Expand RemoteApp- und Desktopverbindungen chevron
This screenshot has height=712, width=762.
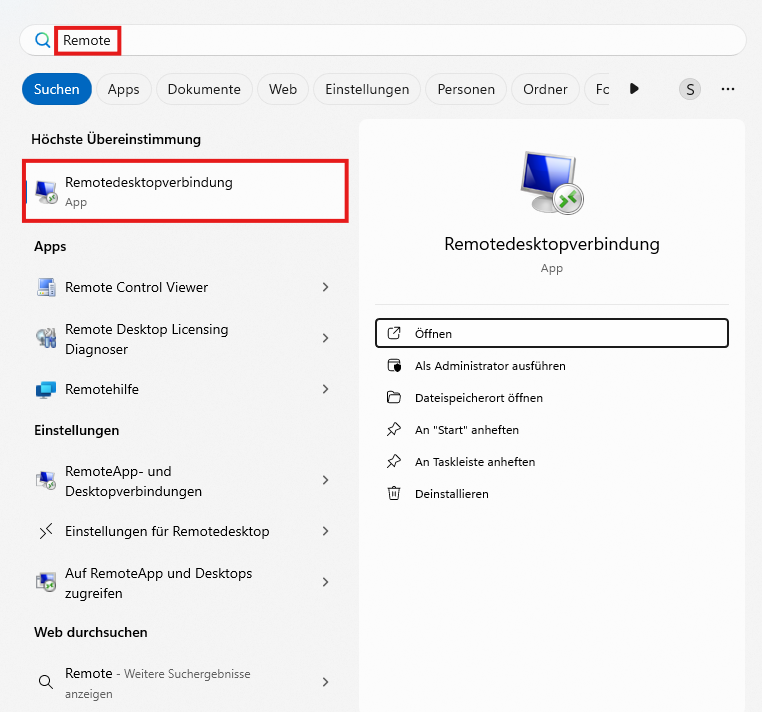tap(325, 480)
